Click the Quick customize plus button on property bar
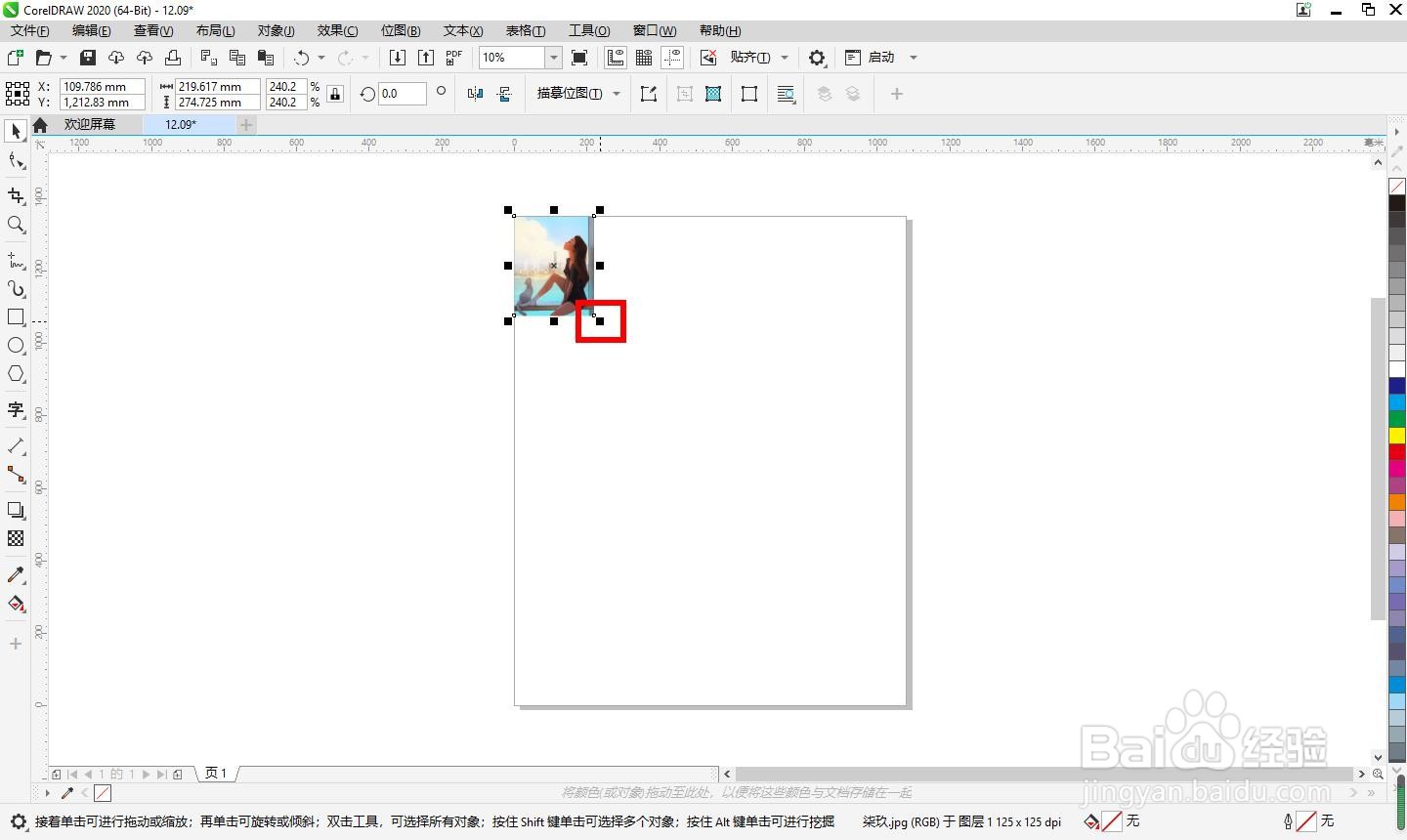Screen dimensions: 1407x840 (x=896, y=94)
